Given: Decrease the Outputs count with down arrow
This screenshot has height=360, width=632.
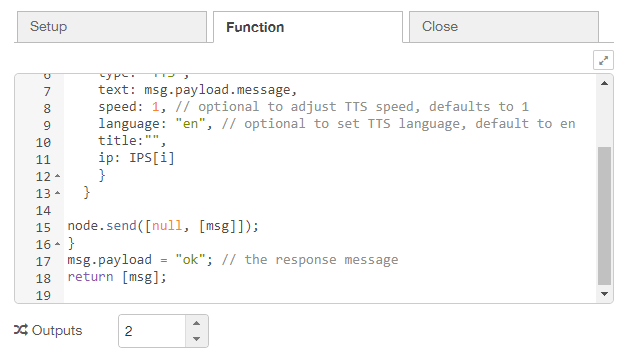Looking at the screenshot, I should (x=196, y=339).
